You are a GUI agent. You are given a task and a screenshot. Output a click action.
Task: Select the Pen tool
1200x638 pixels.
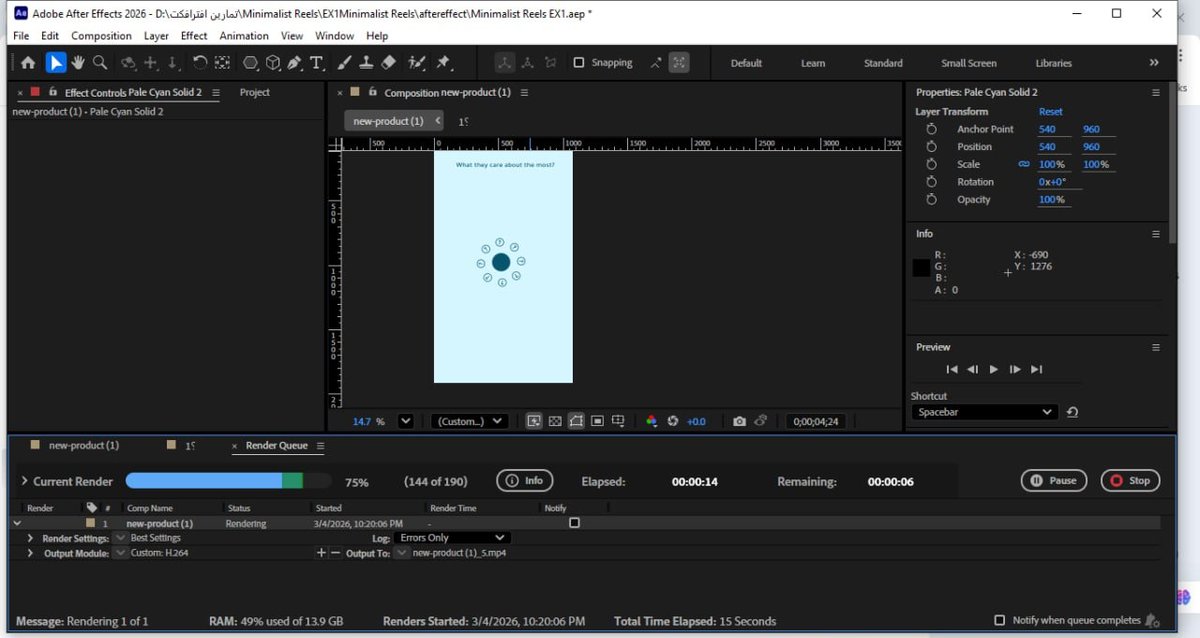tap(295, 63)
